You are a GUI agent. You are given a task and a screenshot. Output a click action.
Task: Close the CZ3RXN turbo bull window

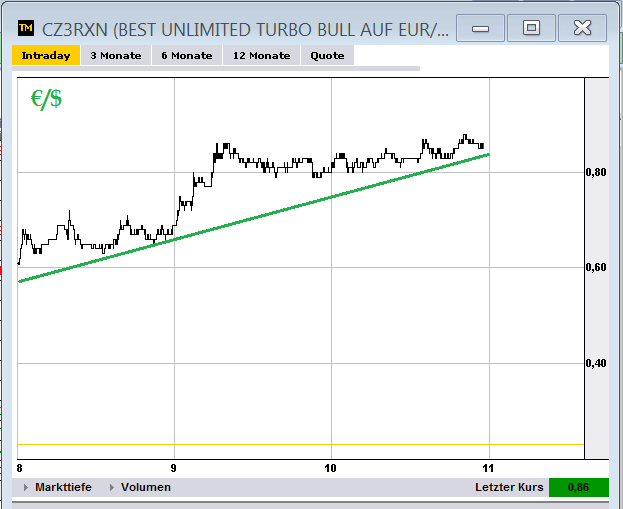point(583,28)
